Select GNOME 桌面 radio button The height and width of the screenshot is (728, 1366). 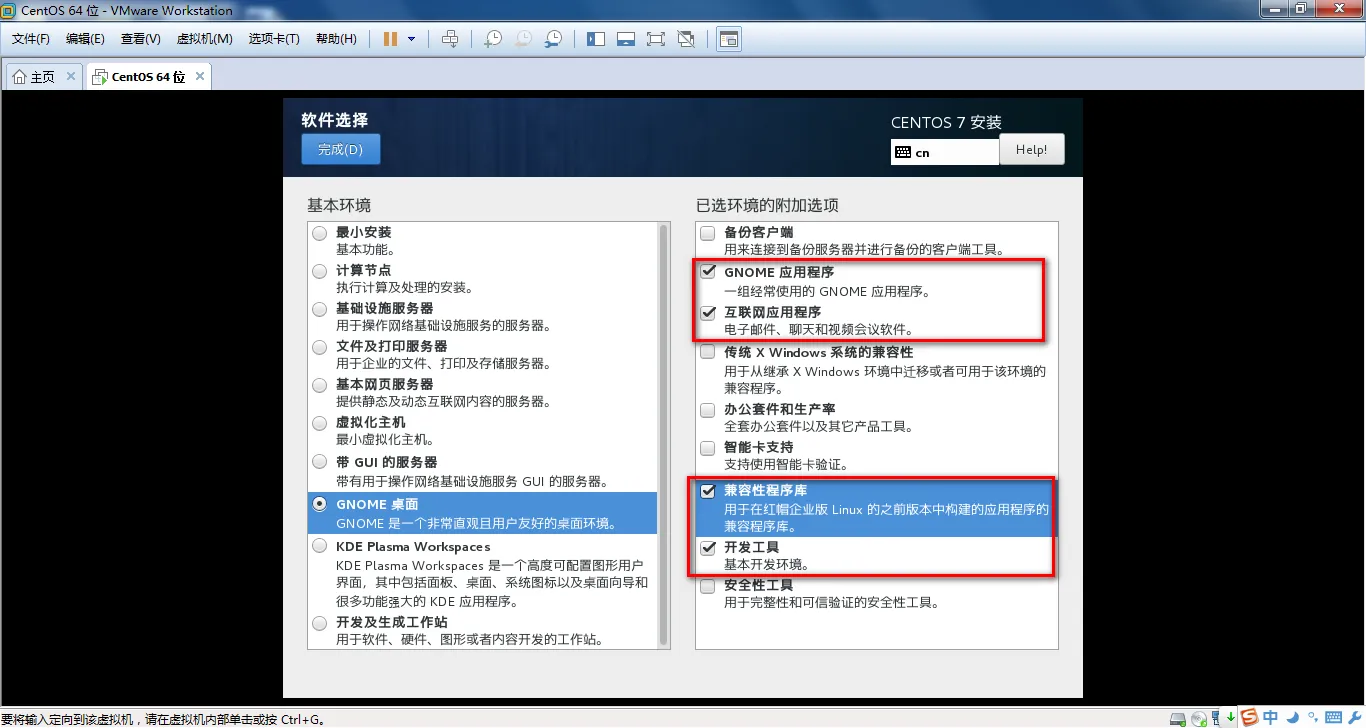tap(319, 504)
